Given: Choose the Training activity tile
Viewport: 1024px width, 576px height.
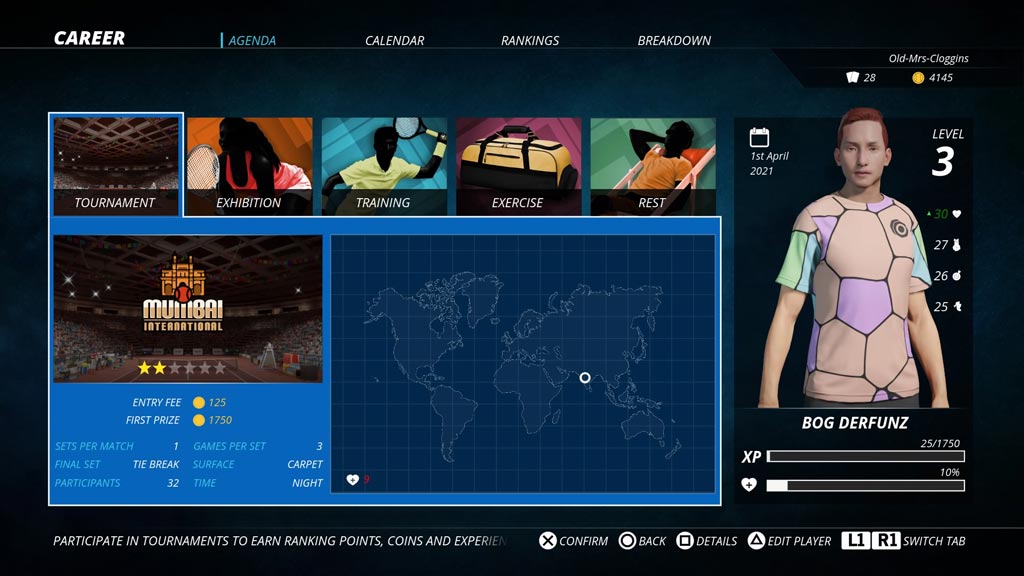Looking at the screenshot, I should [384, 166].
